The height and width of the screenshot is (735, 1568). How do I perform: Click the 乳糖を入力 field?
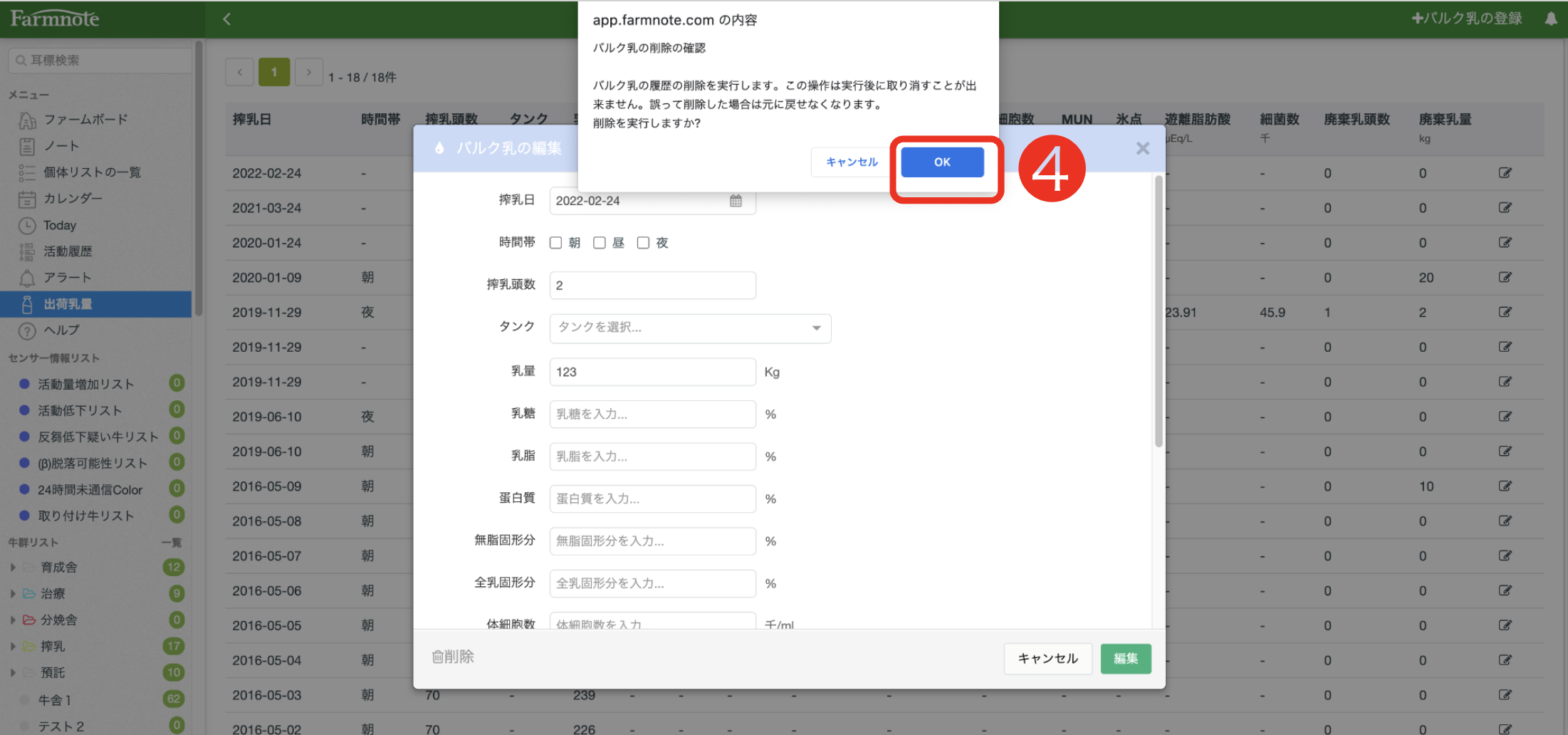tap(652, 414)
